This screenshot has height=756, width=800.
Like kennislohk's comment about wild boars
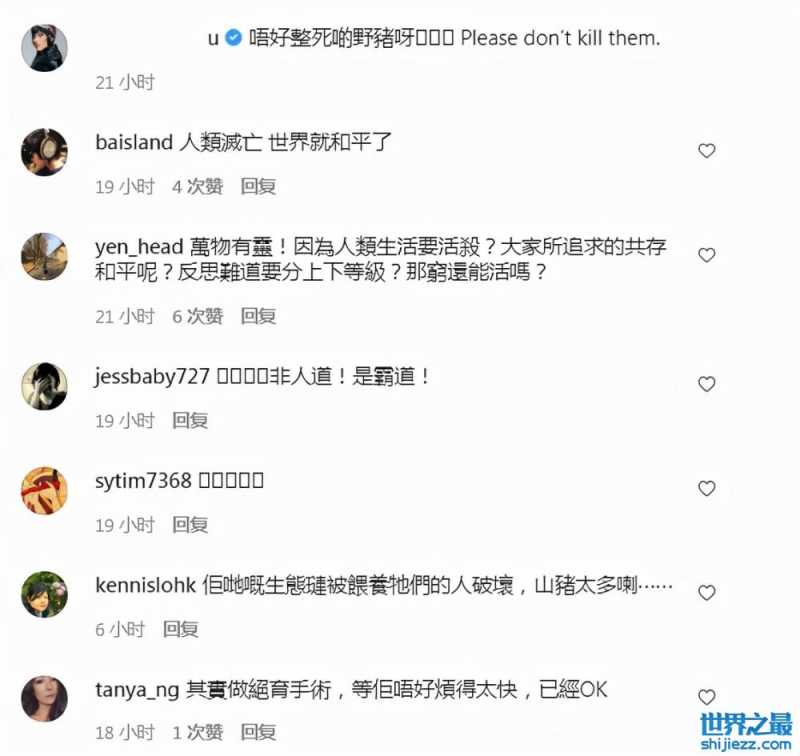(707, 593)
